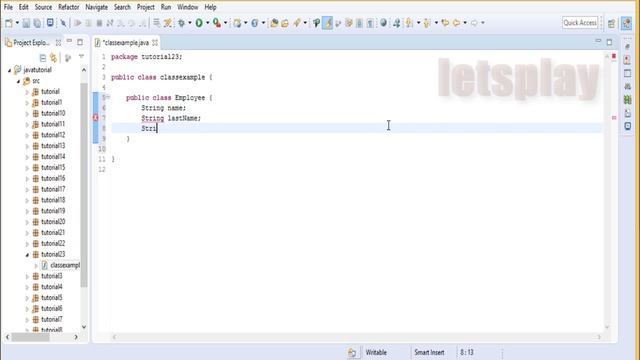Open the Back navigation dropdown arrow
640x360 pixels.
tap(465, 23)
